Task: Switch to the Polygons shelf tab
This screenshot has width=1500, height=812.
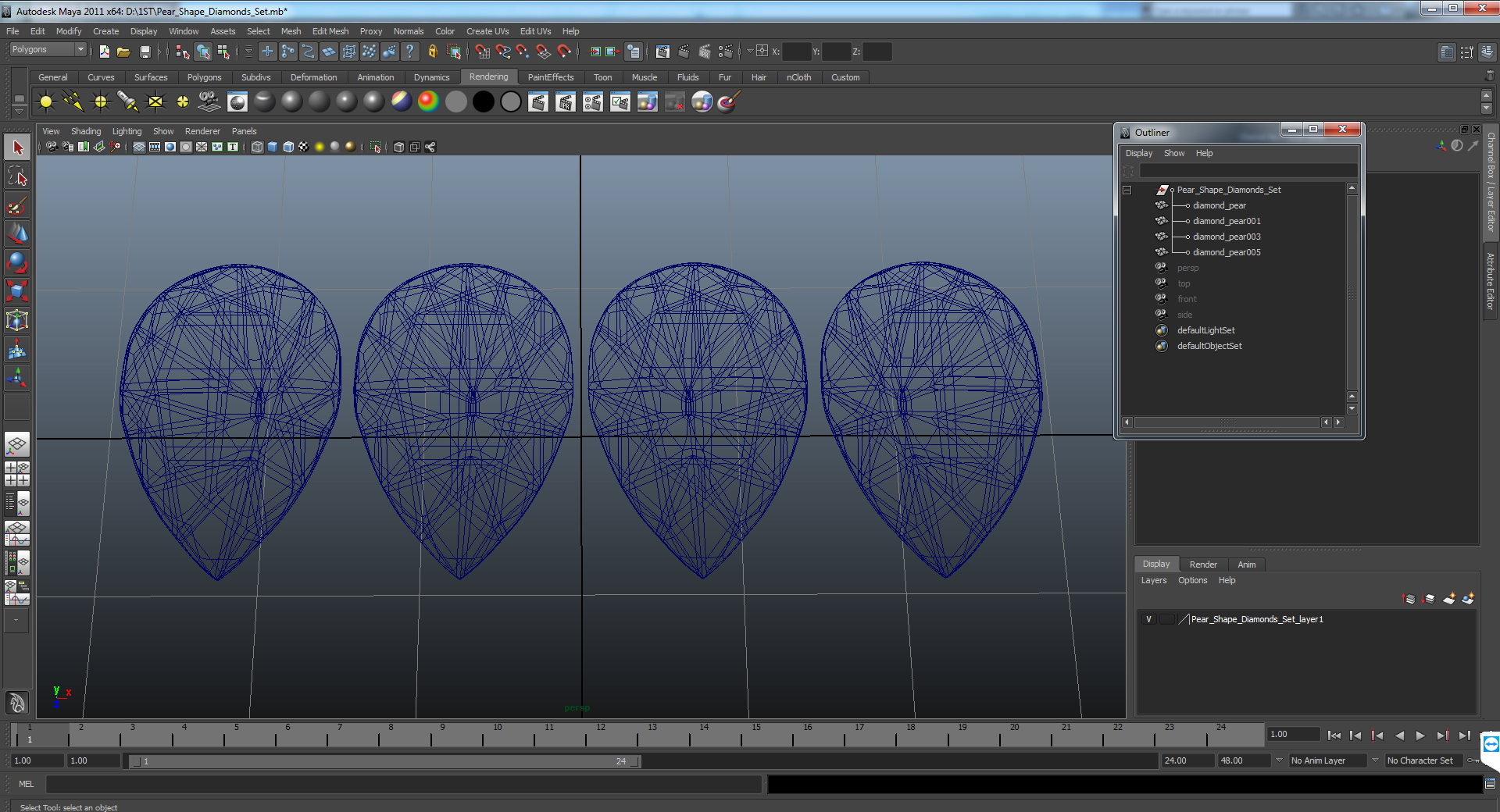Action: 204,77
